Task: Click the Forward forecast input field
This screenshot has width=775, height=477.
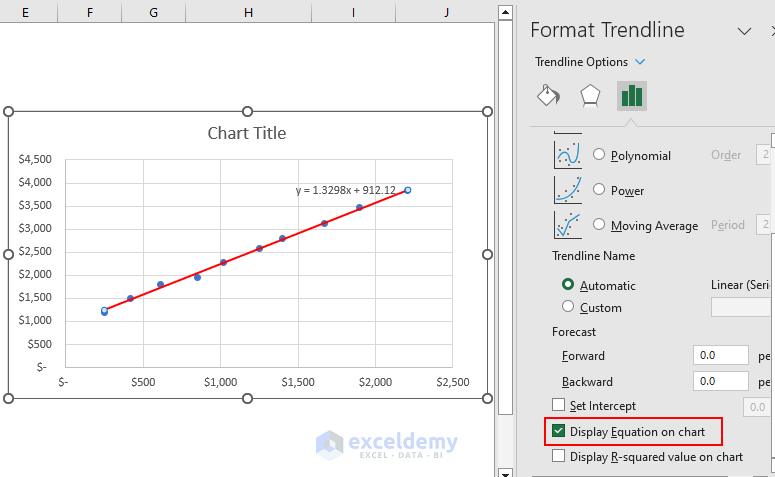Action: (721, 355)
